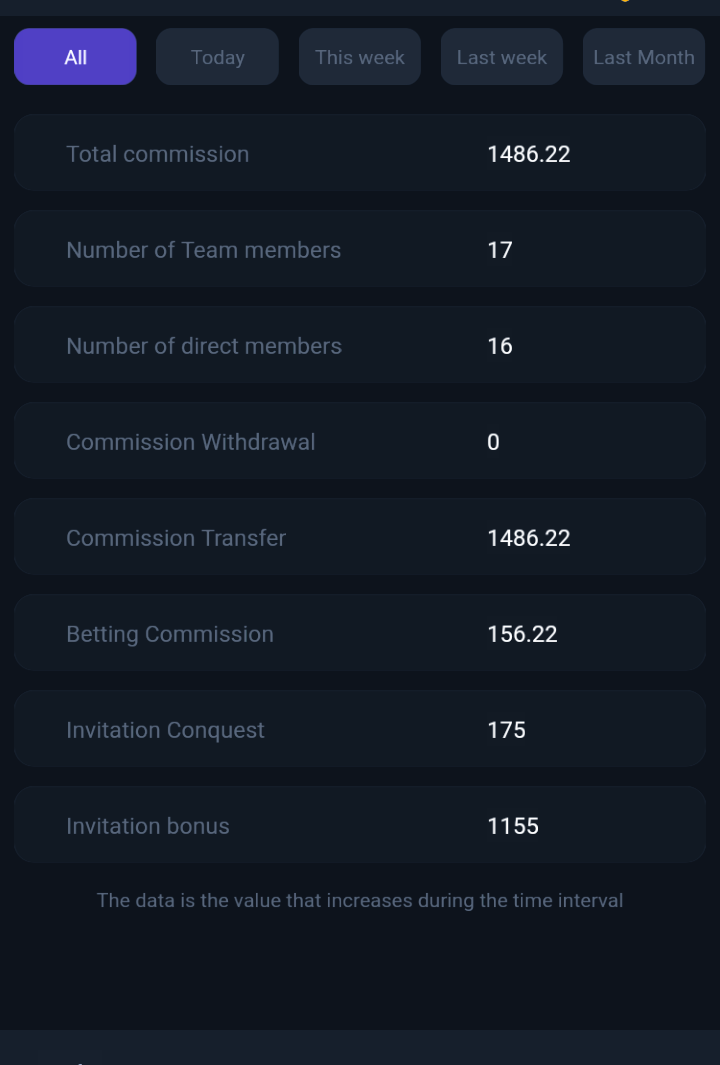
Task: Select the All filter tab
Action: click(x=75, y=57)
